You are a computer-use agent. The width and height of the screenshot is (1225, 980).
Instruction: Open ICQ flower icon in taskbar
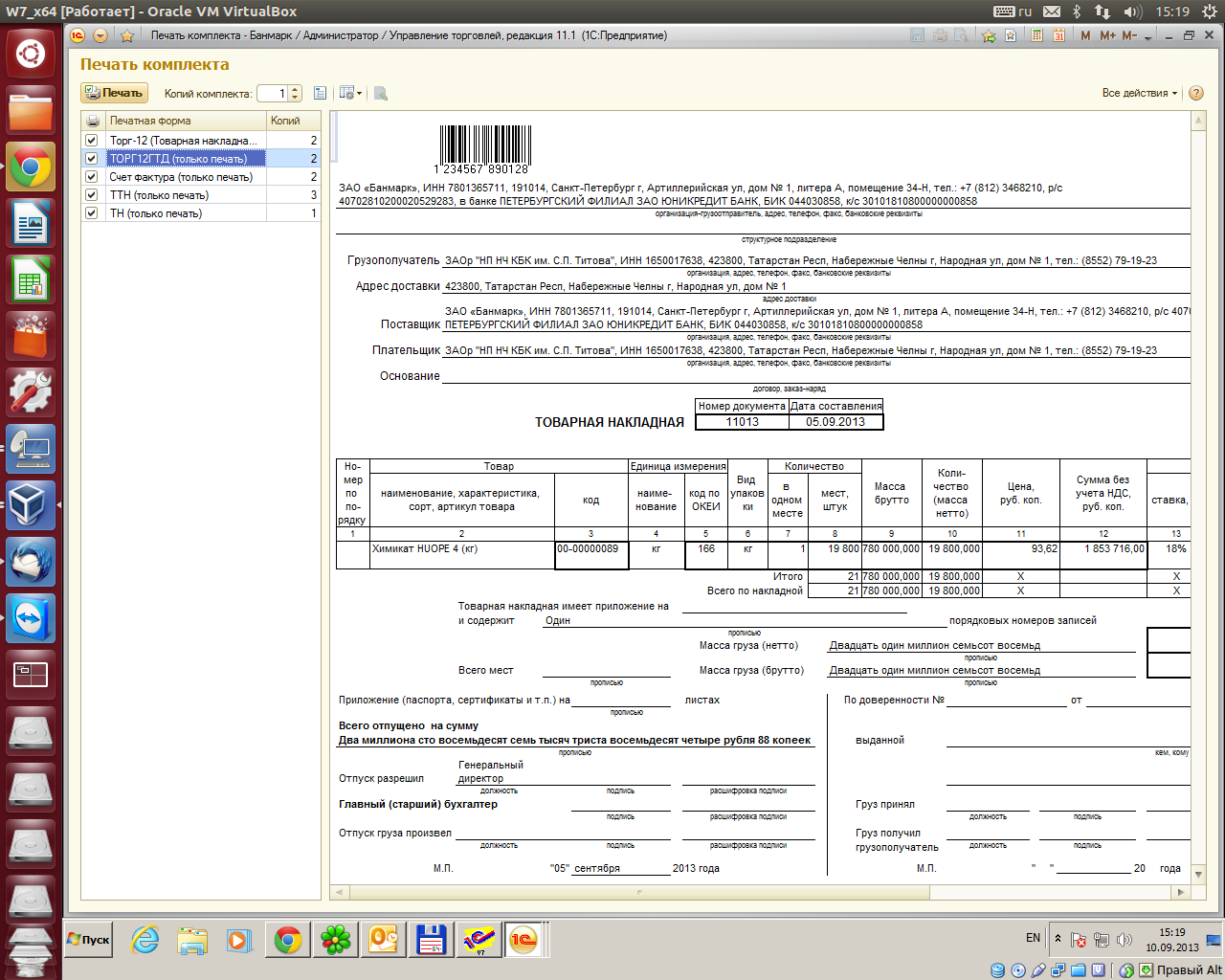(336, 940)
